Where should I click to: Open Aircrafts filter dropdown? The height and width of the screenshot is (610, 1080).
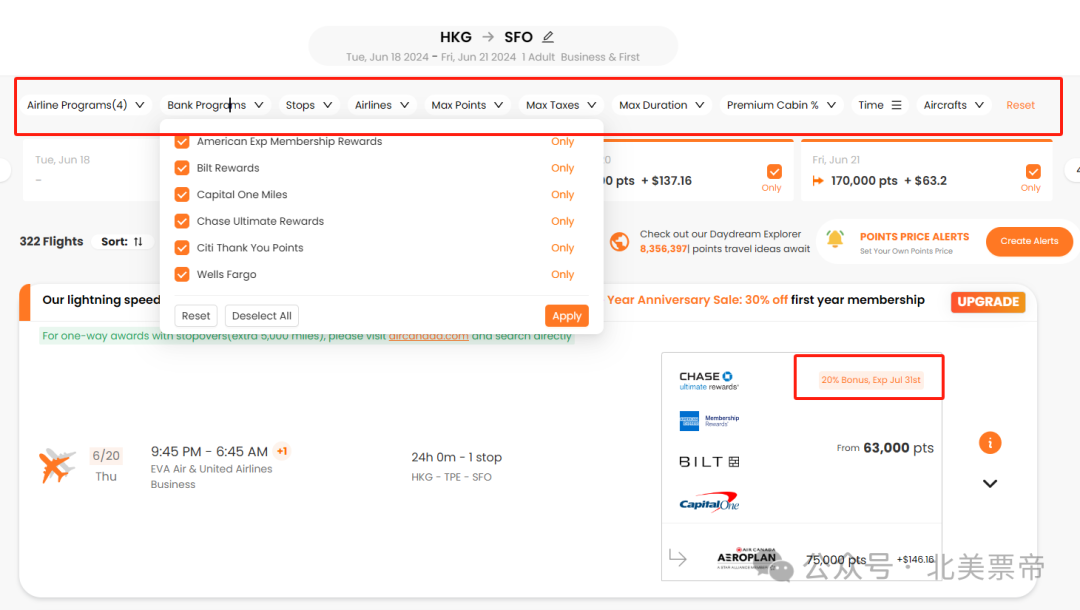tap(953, 105)
